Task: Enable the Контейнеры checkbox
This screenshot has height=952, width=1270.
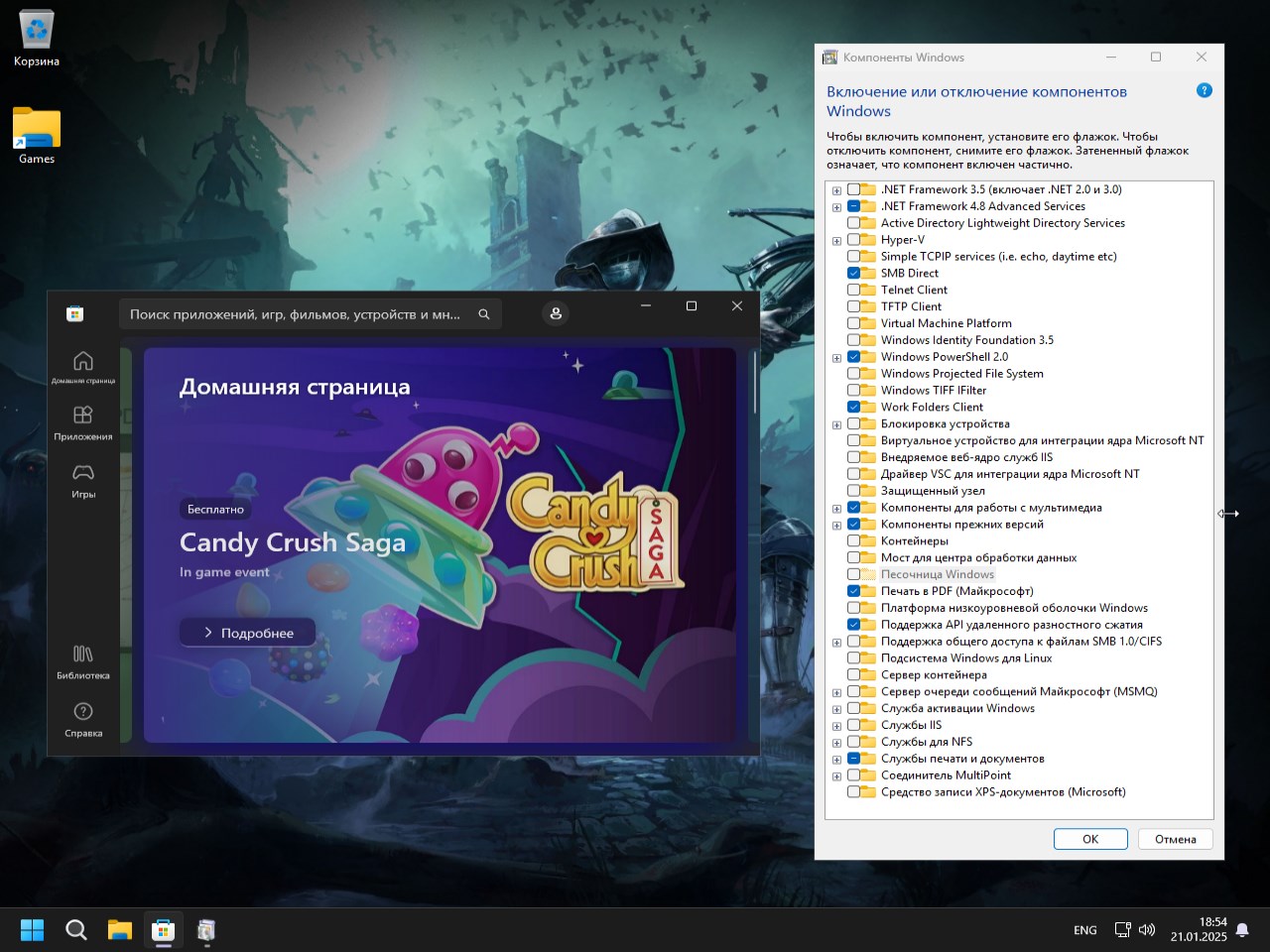Action: (x=853, y=541)
